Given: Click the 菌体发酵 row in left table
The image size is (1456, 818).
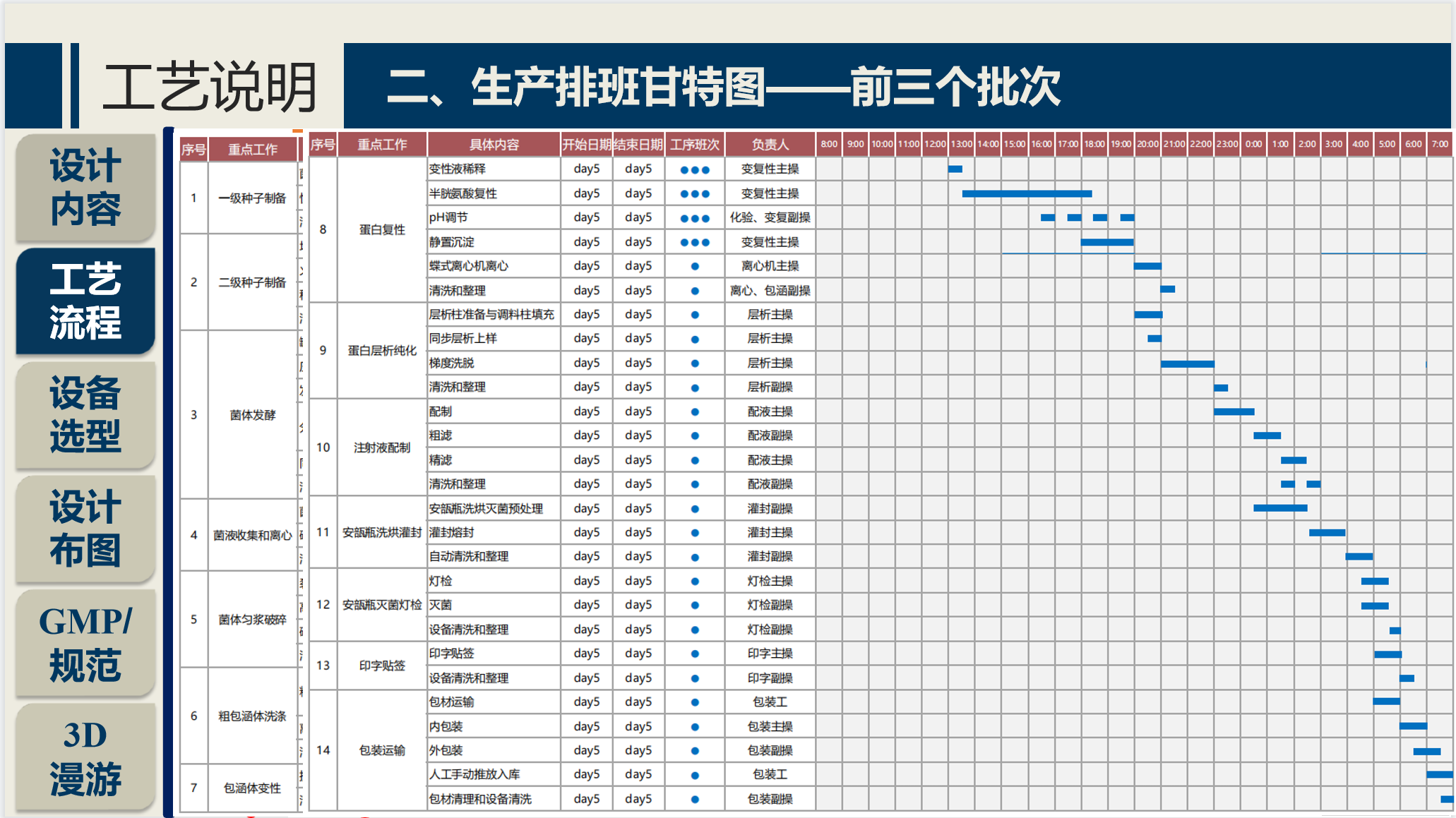Looking at the screenshot, I should [252, 415].
